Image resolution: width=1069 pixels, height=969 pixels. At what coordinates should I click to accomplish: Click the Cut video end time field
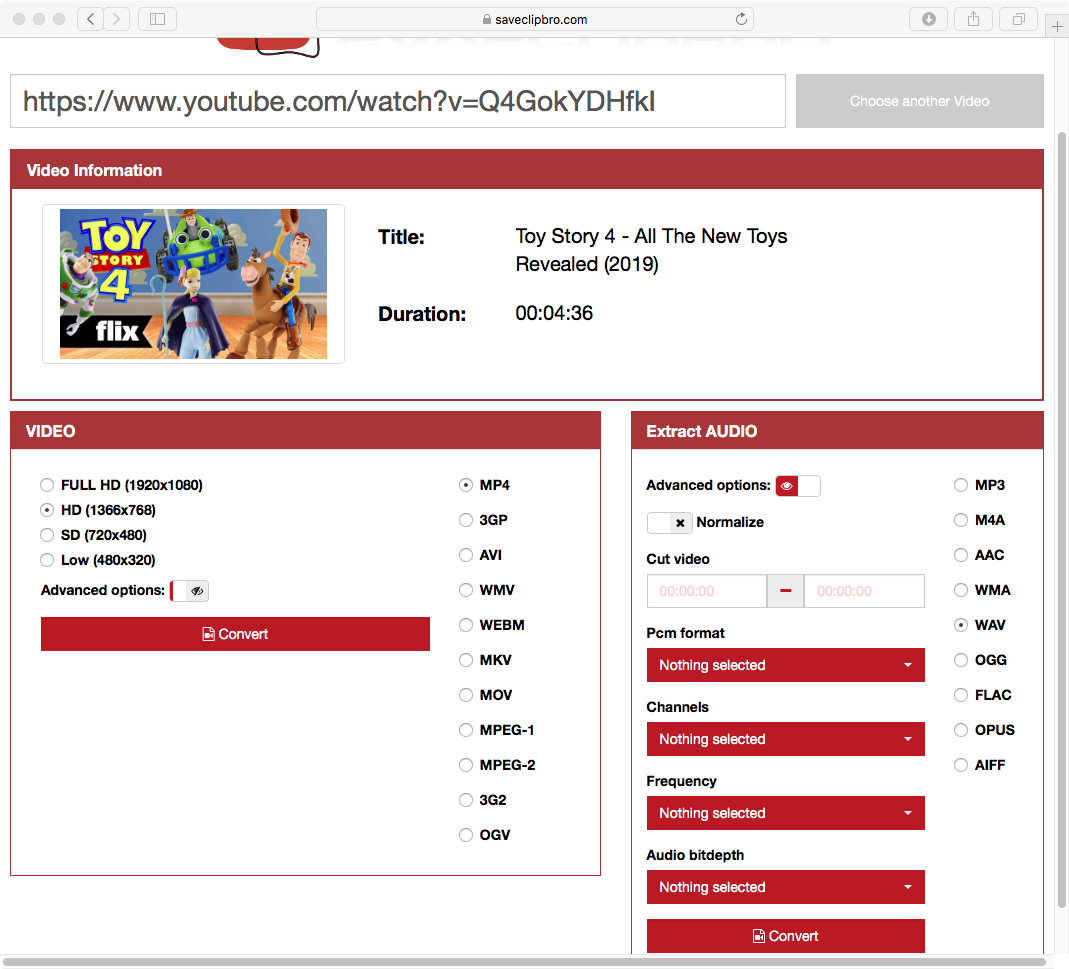[x=864, y=591]
